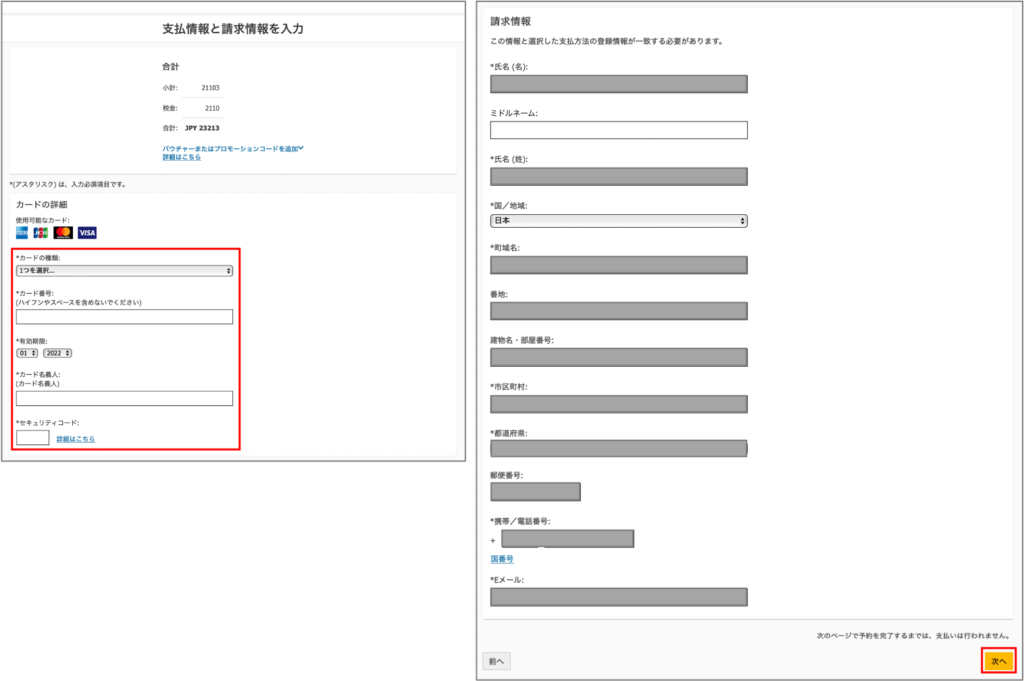
Task: Click the 郵便番号 postal code field
Action: pos(535,491)
